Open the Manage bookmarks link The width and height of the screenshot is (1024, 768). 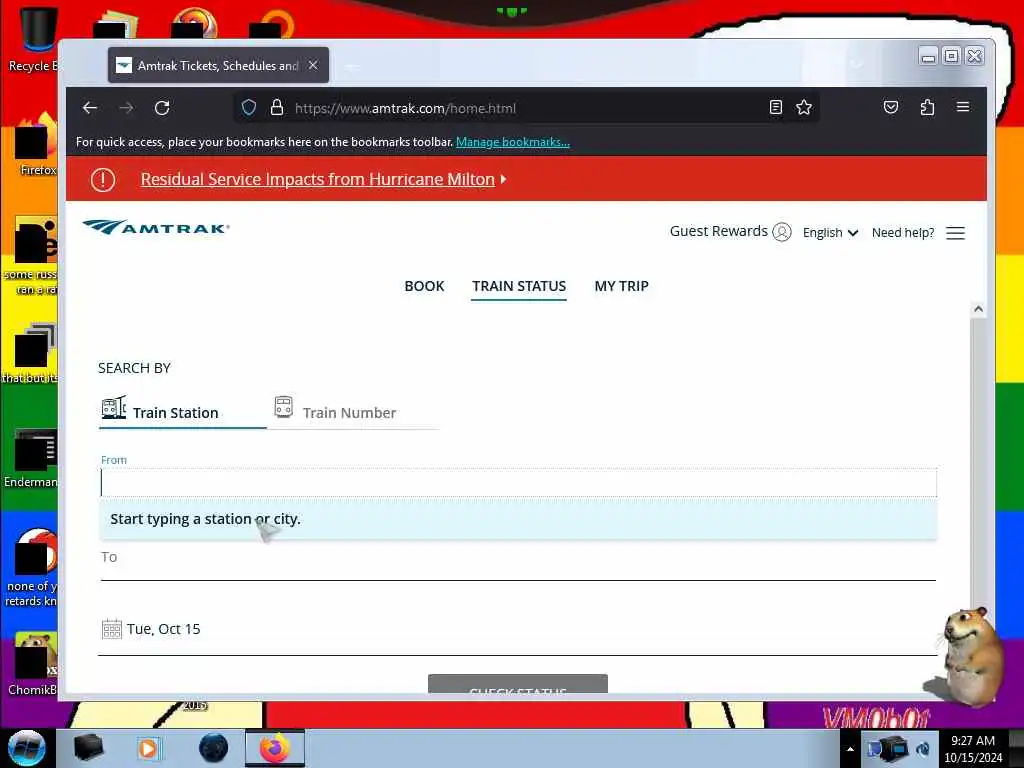click(513, 142)
